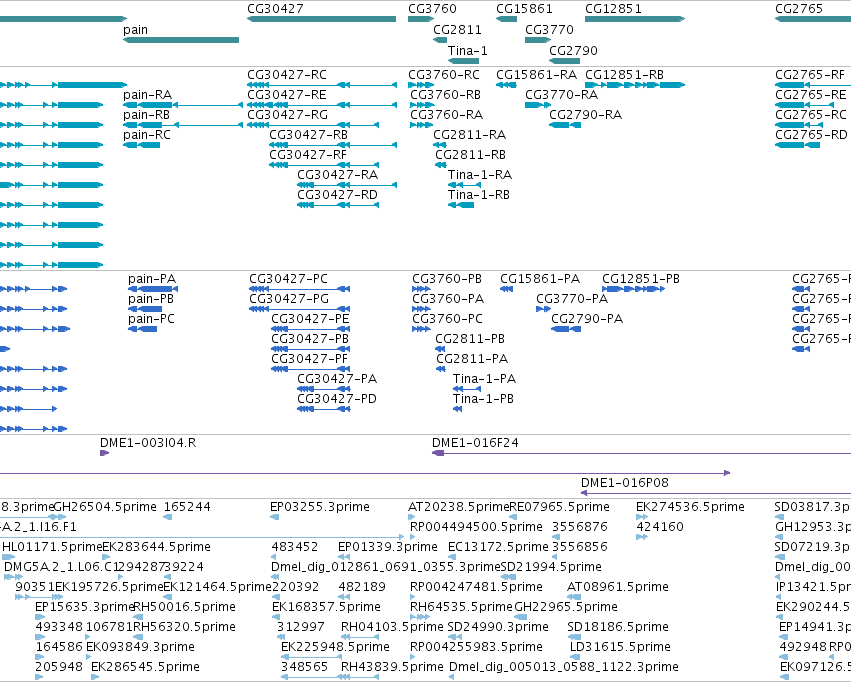Viewport: 851px width, 682px height.
Task: Click BAC clone DME1-016F24
Action: pos(475,443)
